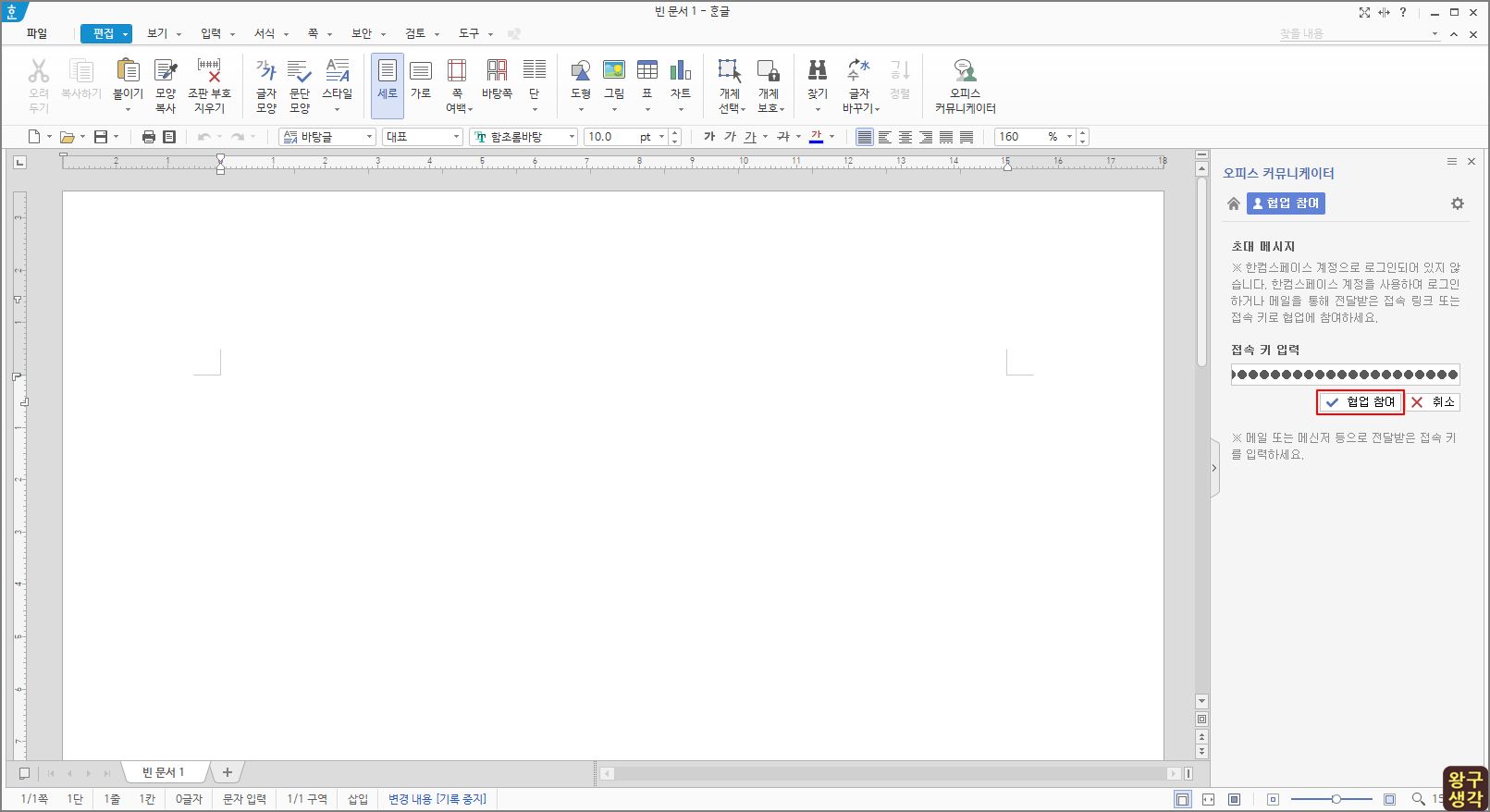Image resolution: width=1490 pixels, height=812 pixels.
Task: Click the 바탕쪽 master page icon
Action: click(x=497, y=70)
